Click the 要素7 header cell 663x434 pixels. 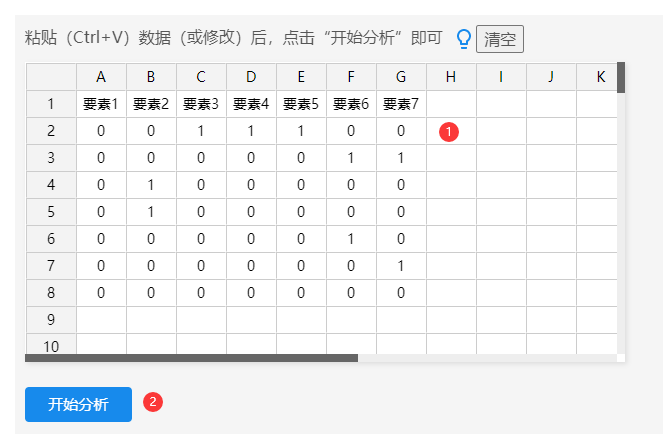point(401,104)
